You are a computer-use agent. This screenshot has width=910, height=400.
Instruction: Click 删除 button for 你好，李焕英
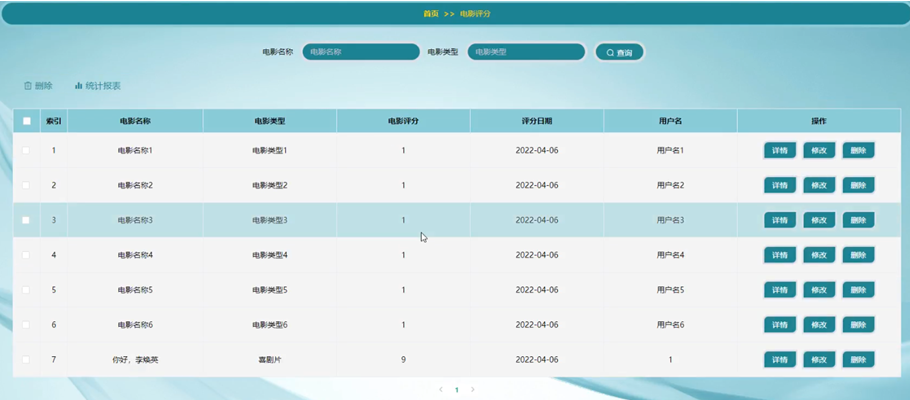click(x=858, y=359)
